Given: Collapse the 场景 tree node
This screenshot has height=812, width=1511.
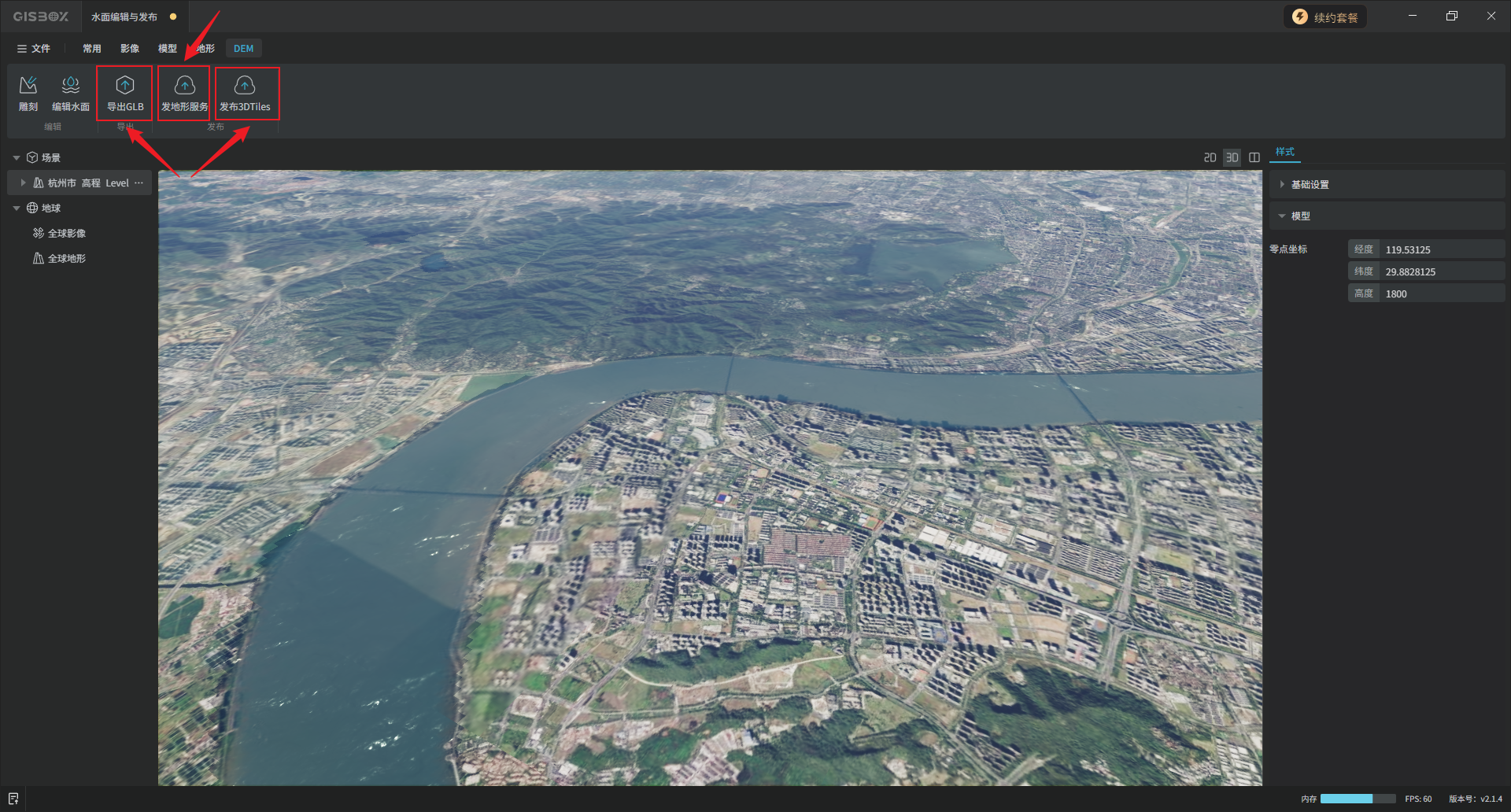Looking at the screenshot, I should [17, 158].
